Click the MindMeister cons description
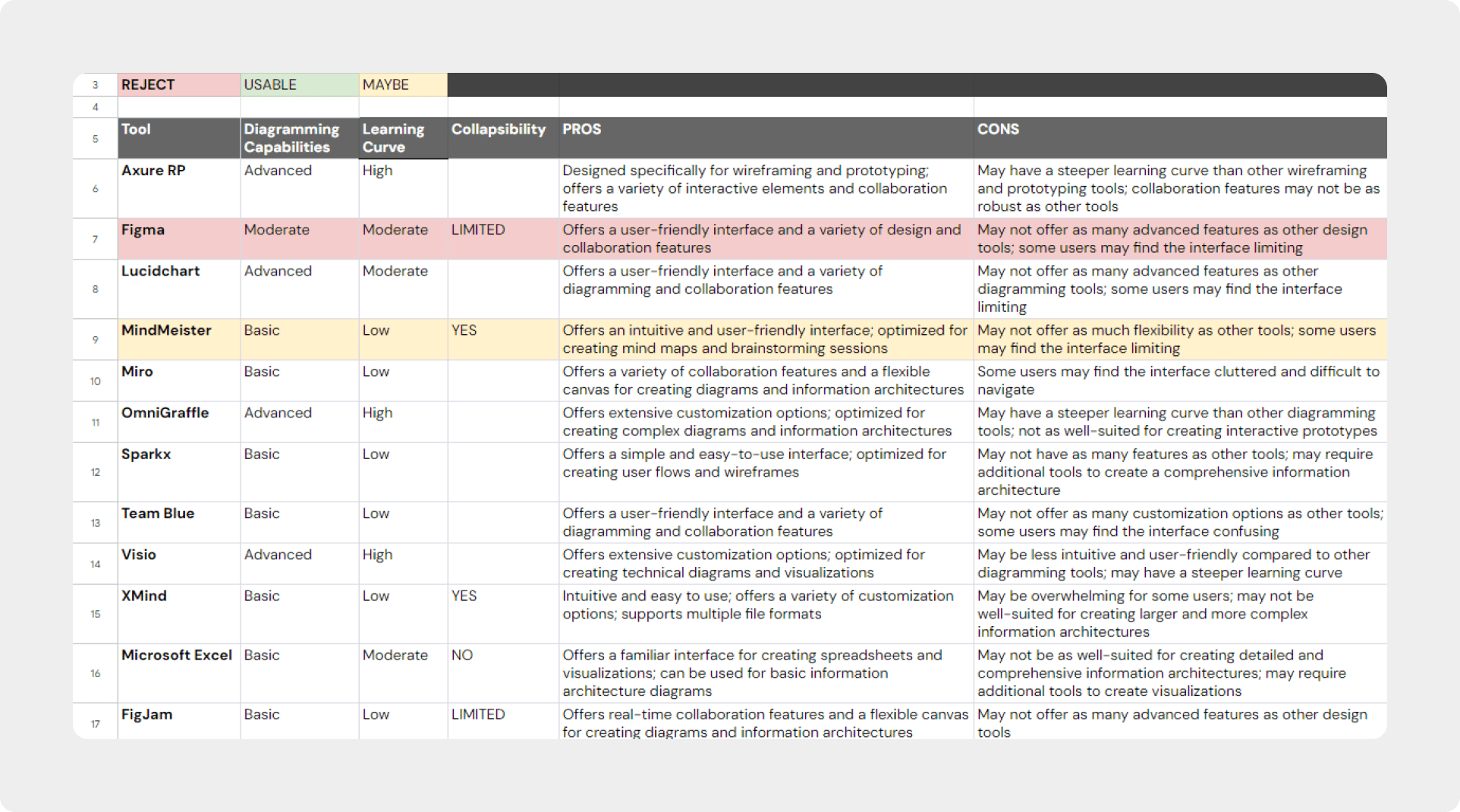The width and height of the screenshot is (1460, 812). (1181, 339)
